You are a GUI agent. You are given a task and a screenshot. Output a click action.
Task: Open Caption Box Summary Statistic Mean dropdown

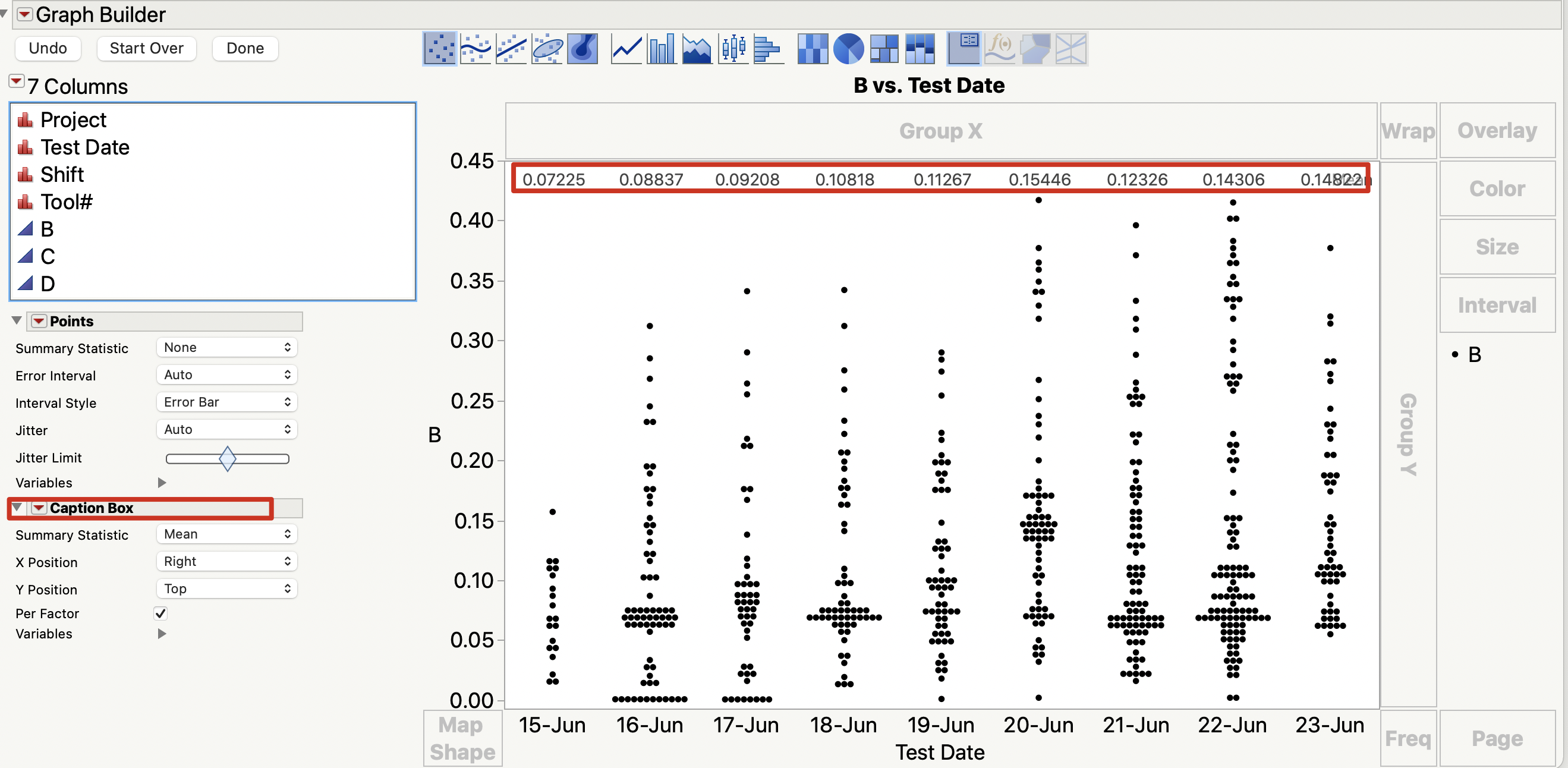226,534
